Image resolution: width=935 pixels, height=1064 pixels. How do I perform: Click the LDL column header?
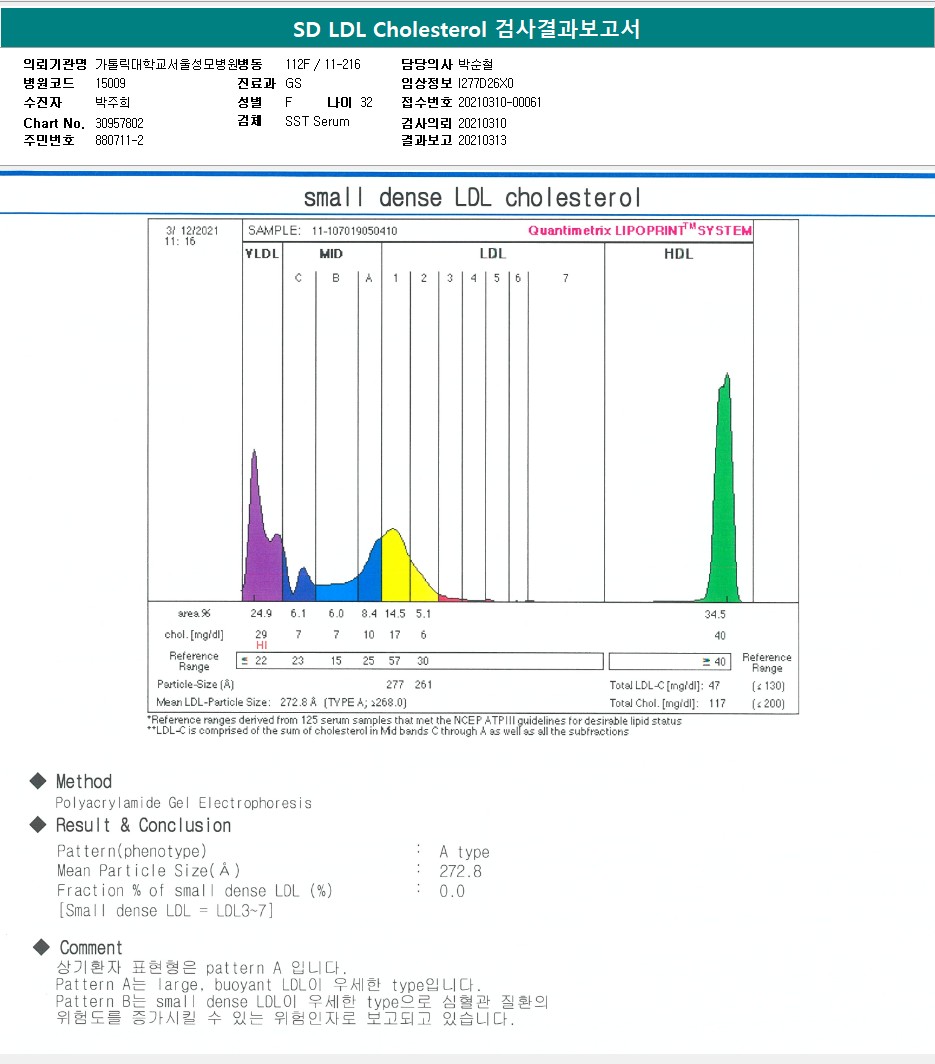tap(493, 254)
